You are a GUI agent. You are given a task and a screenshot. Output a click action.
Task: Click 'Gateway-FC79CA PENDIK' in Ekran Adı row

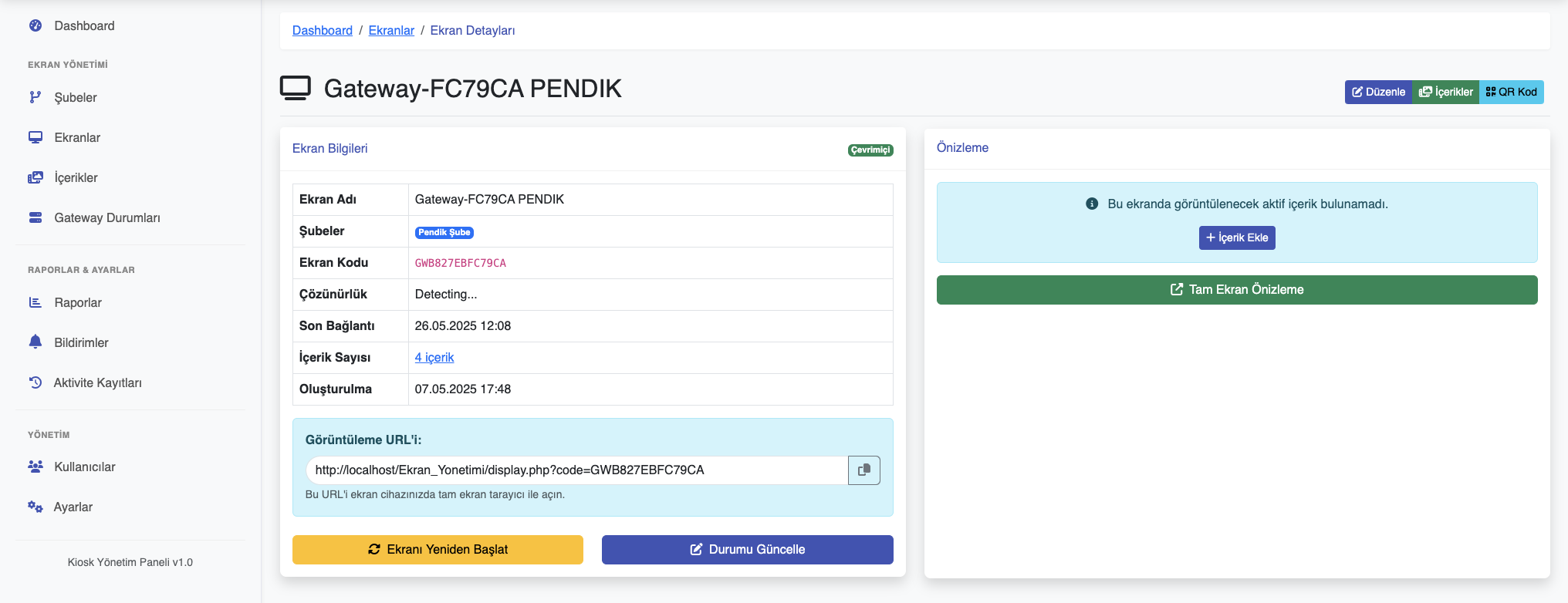coord(489,199)
